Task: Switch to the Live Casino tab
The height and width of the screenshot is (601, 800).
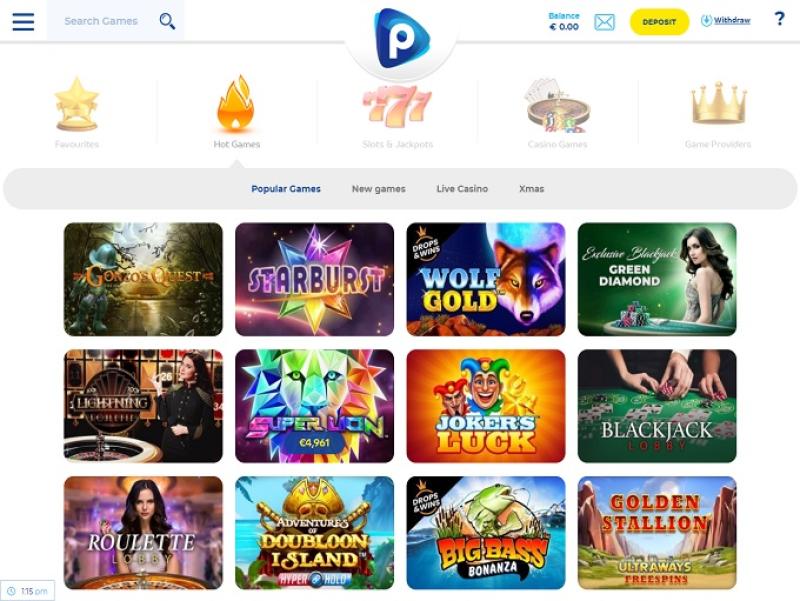Action: 462,189
